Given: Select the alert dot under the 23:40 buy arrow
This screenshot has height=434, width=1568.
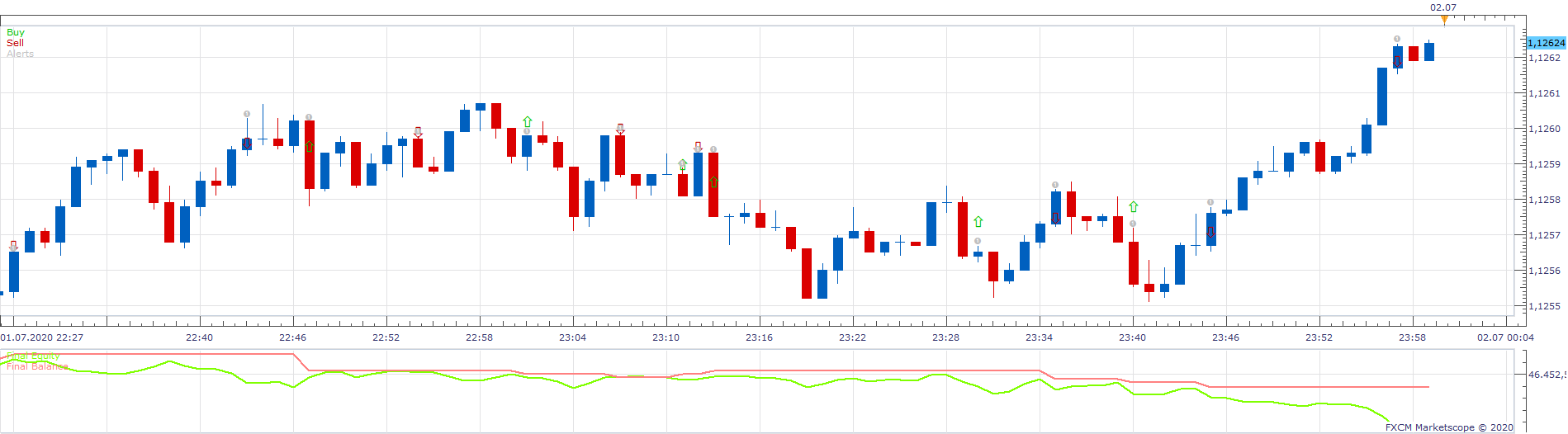Looking at the screenshot, I should [x=1133, y=224].
